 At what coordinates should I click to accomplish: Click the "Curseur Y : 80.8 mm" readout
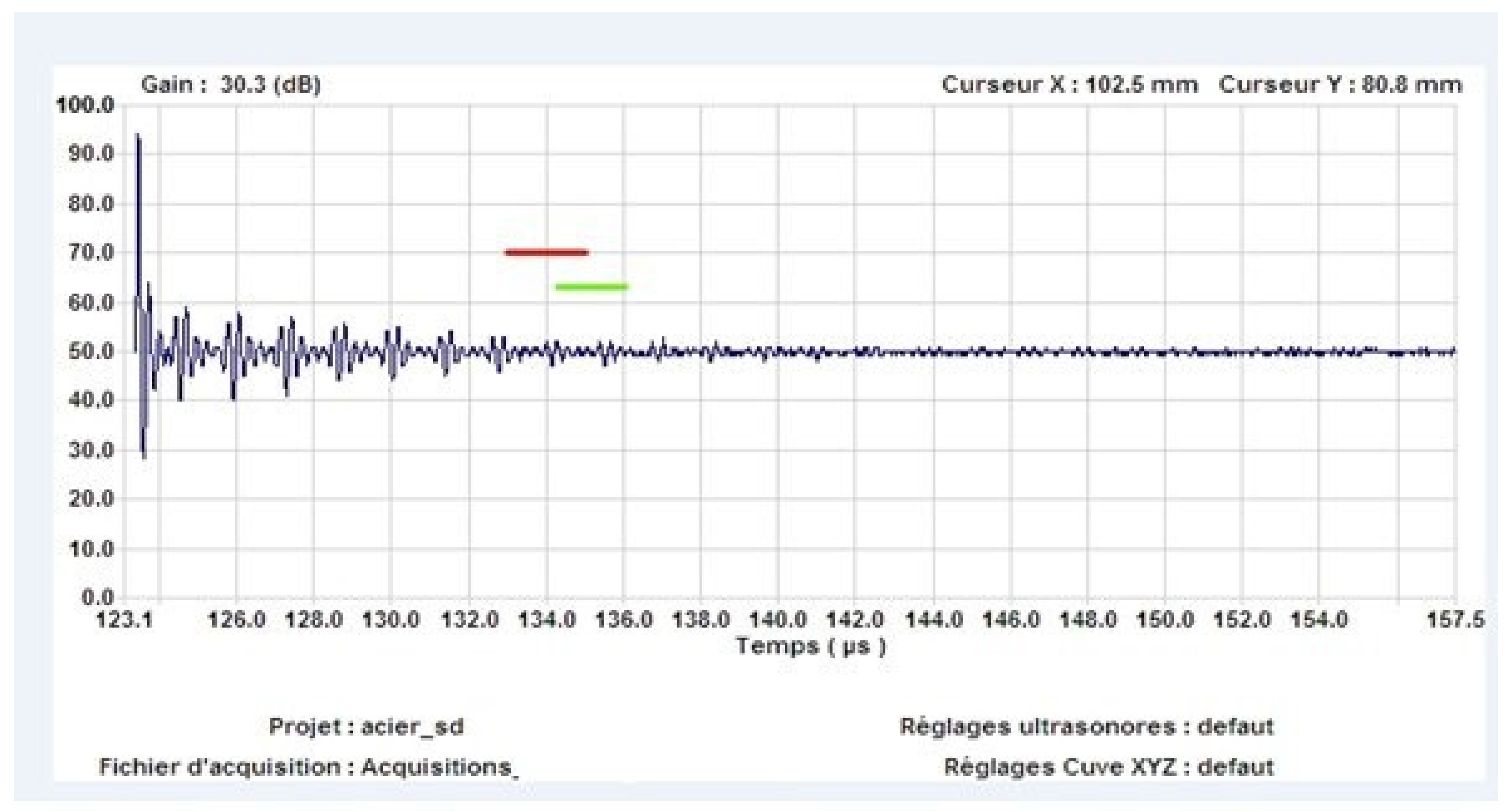pyautogui.click(x=1341, y=85)
